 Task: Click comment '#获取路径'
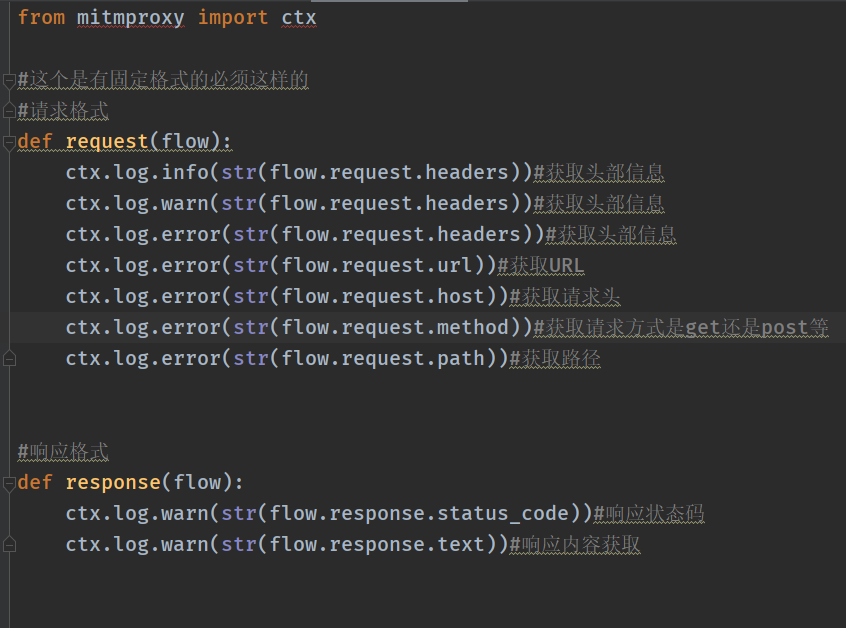click(x=555, y=358)
